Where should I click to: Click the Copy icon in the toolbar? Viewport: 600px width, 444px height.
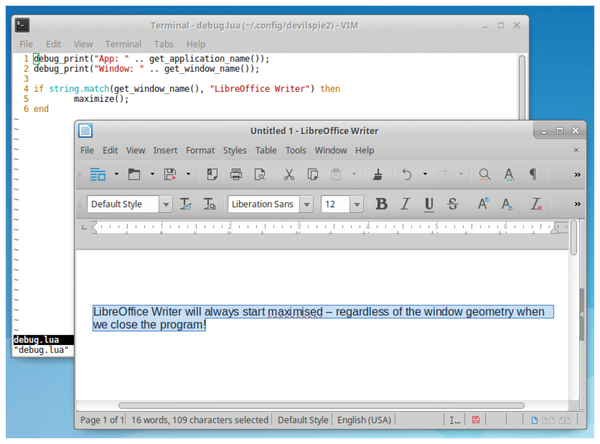click(x=313, y=175)
